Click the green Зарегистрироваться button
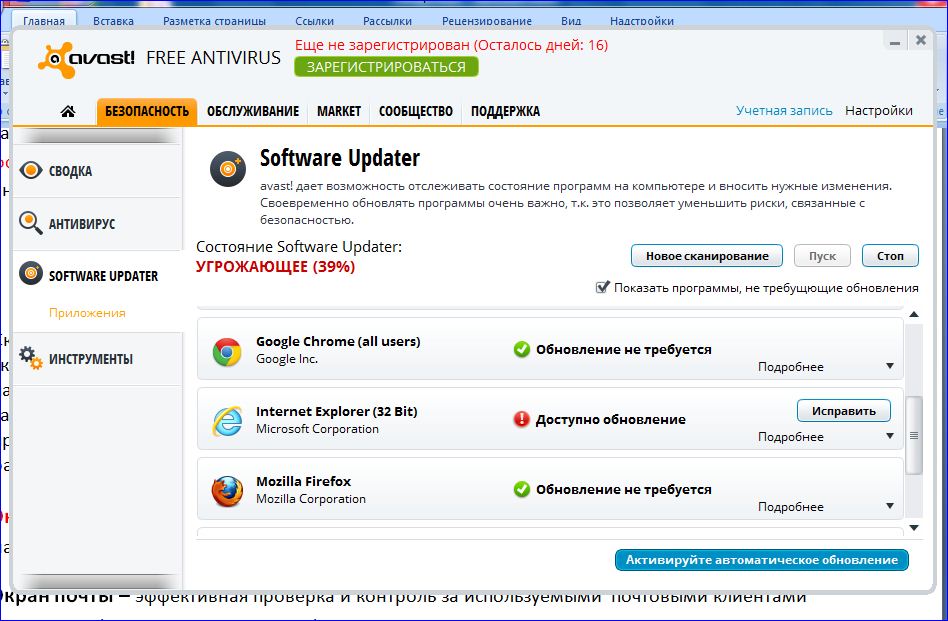948x621 pixels. [386, 67]
